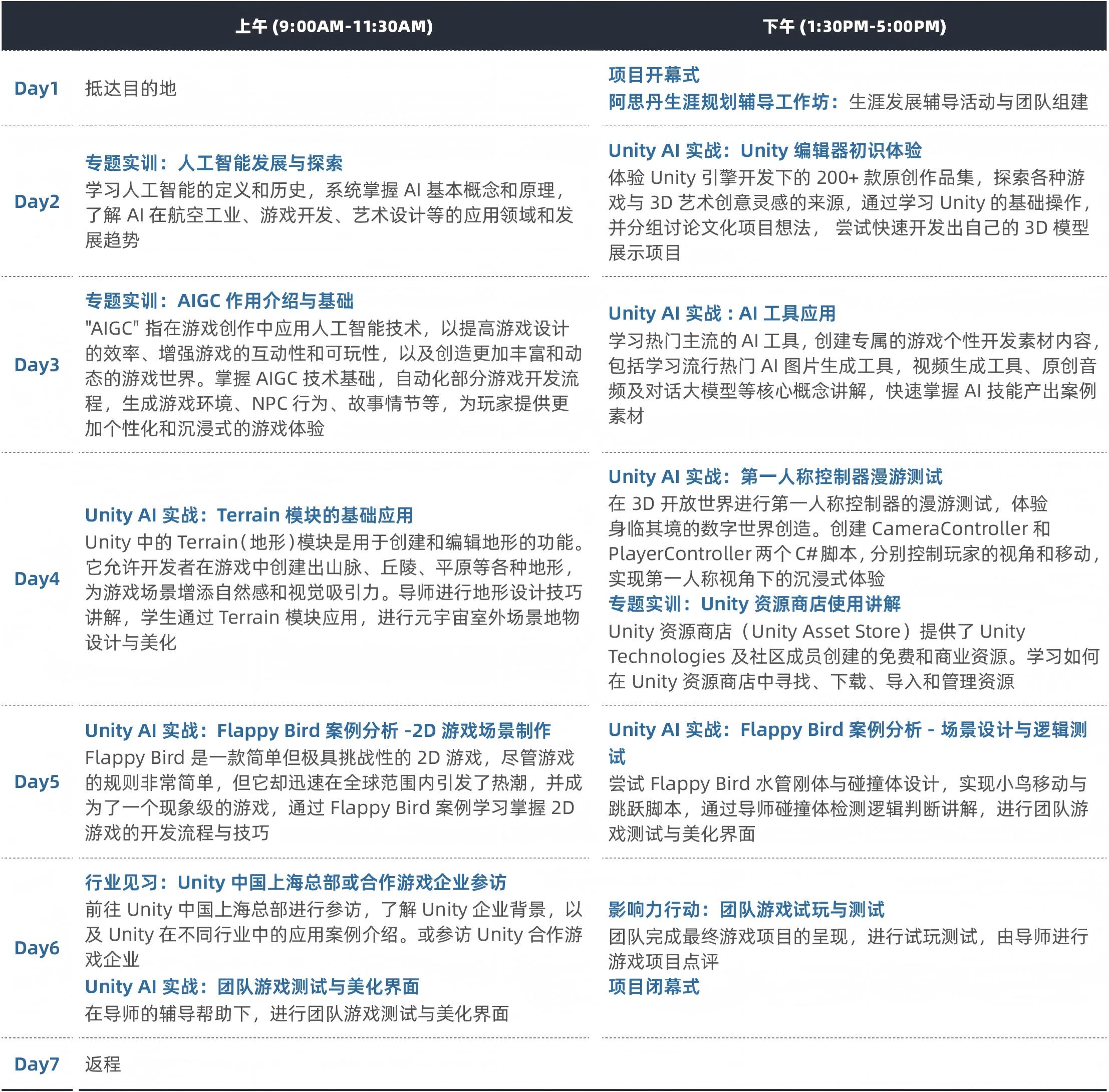Select the Day6 row label

point(37,948)
